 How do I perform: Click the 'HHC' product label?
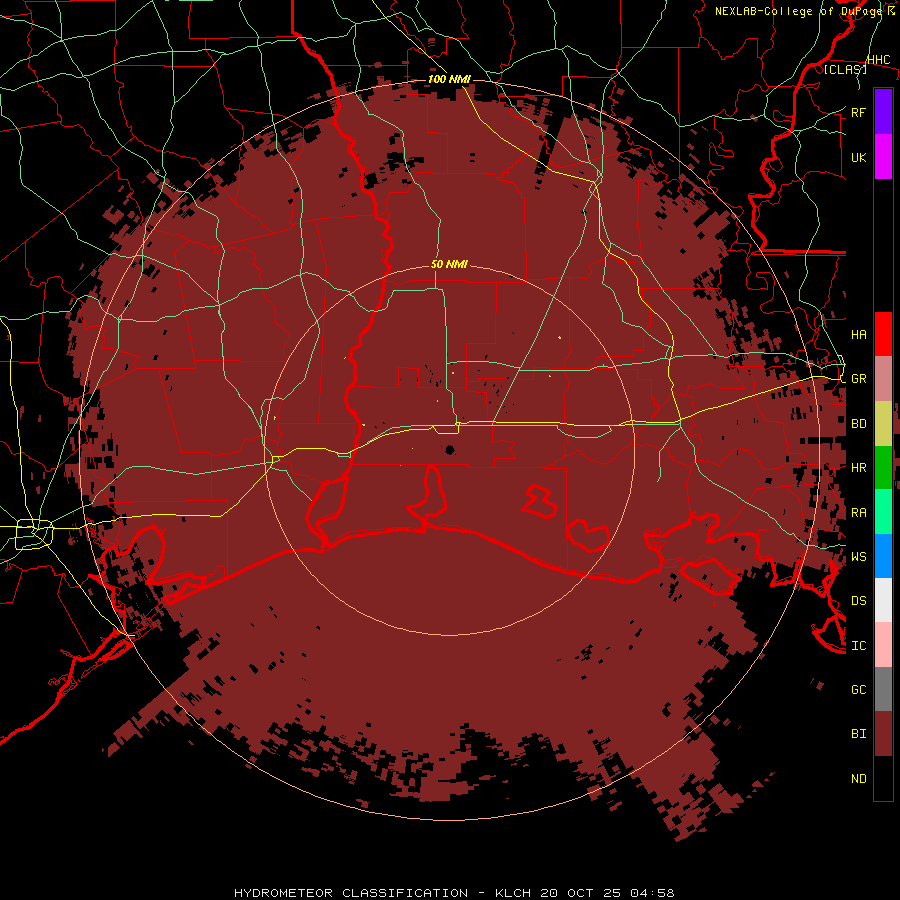pos(879,60)
